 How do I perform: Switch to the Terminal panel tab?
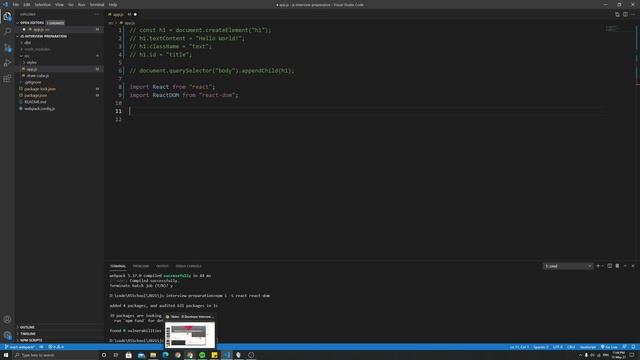click(x=118, y=266)
